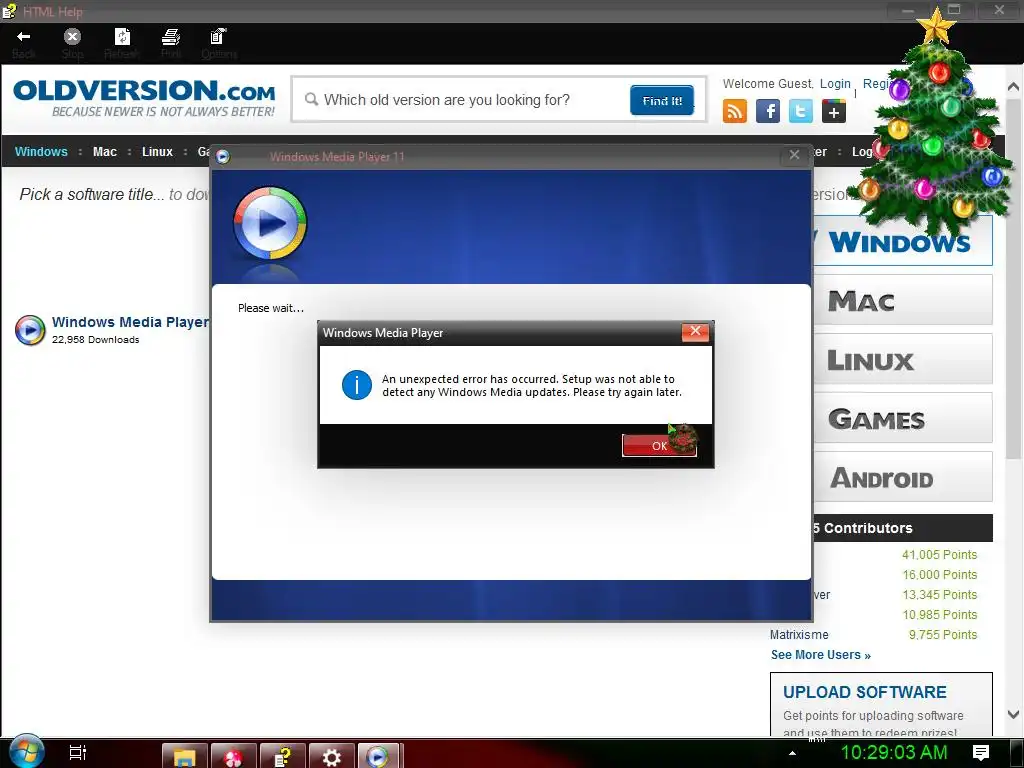Click the 9,755 Points entry
The width and height of the screenshot is (1024, 768).
coord(942,635)
